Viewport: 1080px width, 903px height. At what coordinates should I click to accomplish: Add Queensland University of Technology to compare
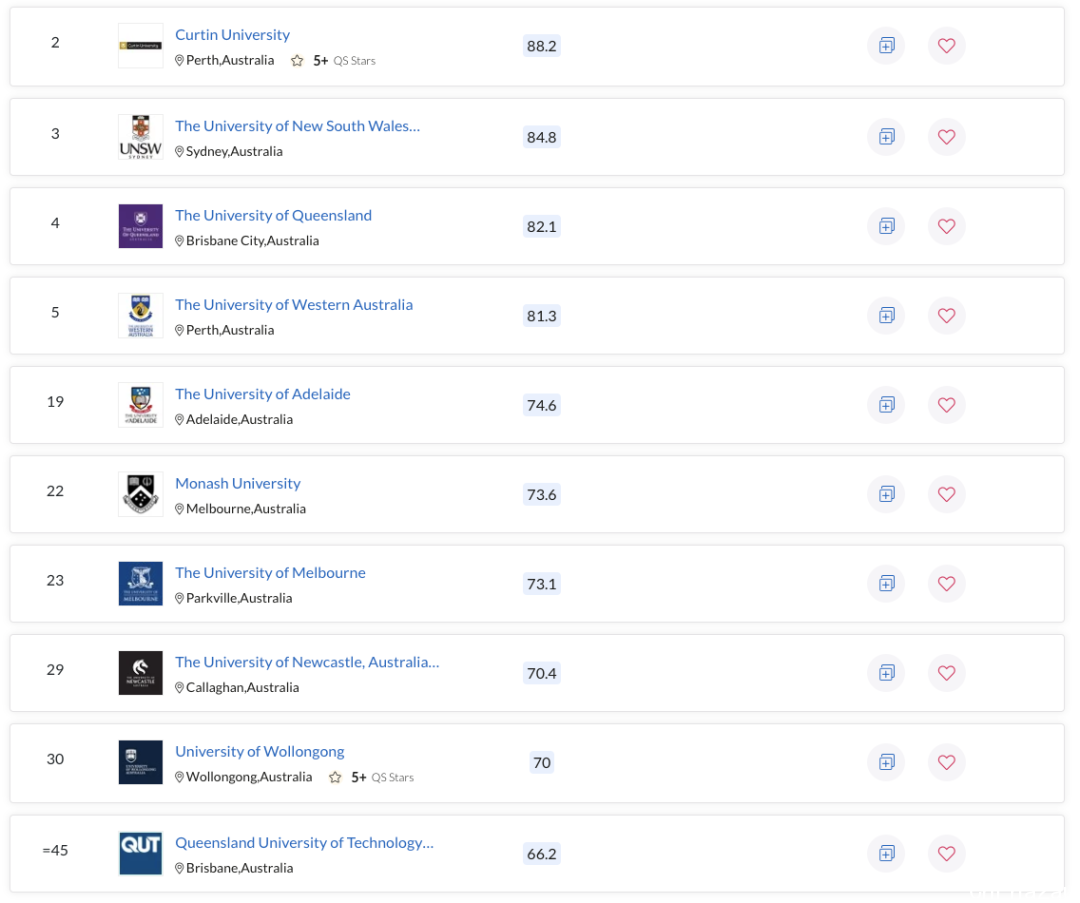(x=886, y=853)
